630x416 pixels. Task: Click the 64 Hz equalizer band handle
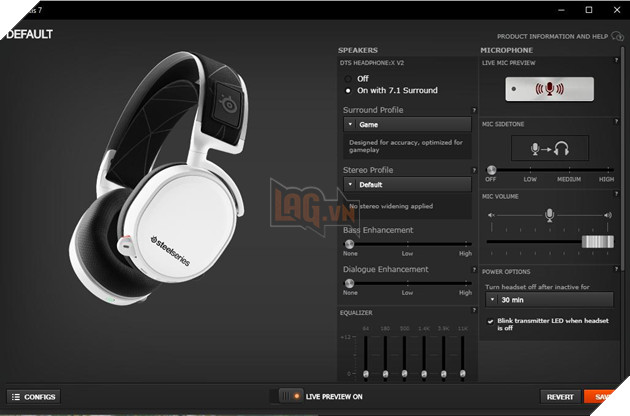tap(366, 374)
